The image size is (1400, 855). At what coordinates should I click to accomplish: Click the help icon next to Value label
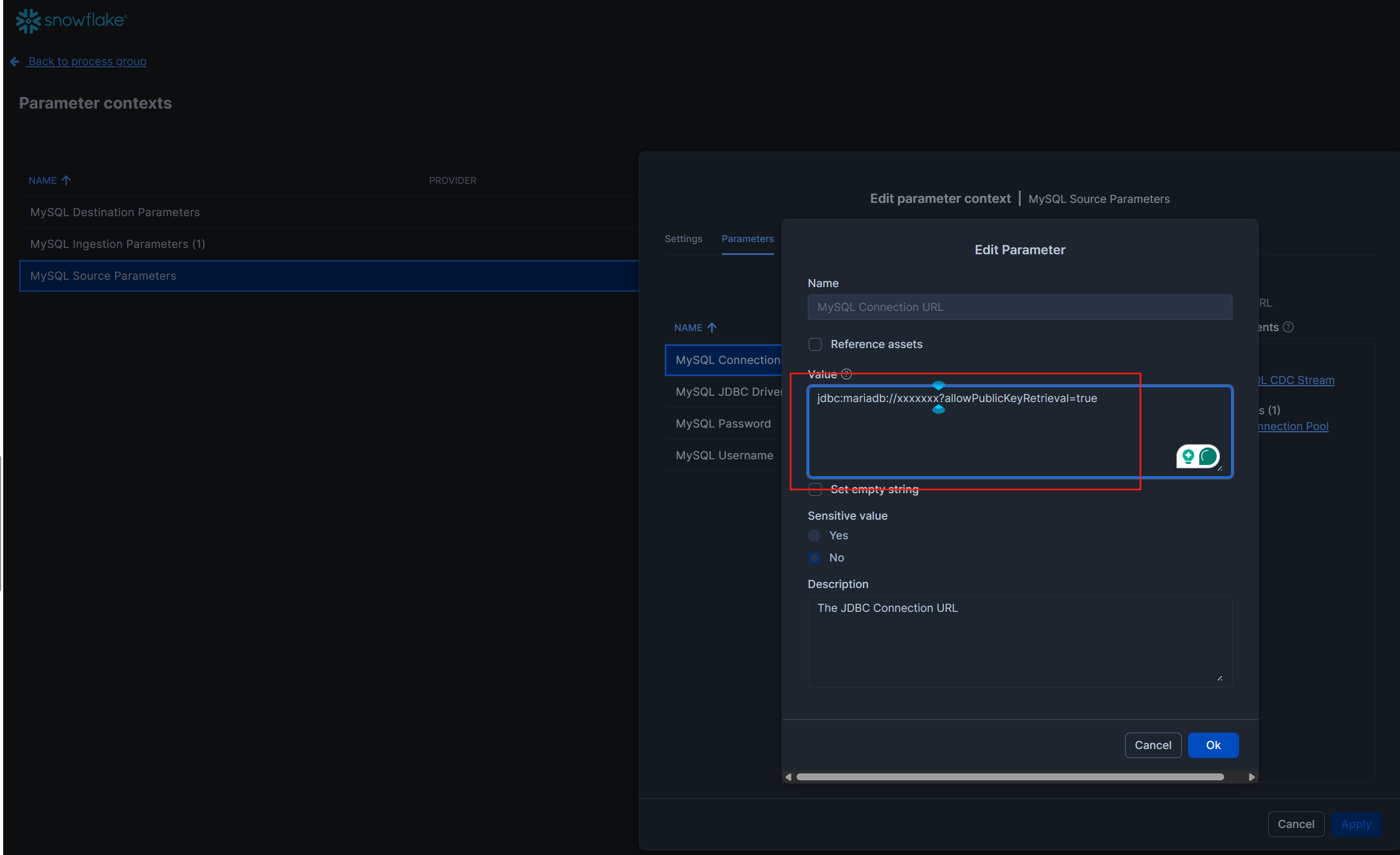(846, 374)
